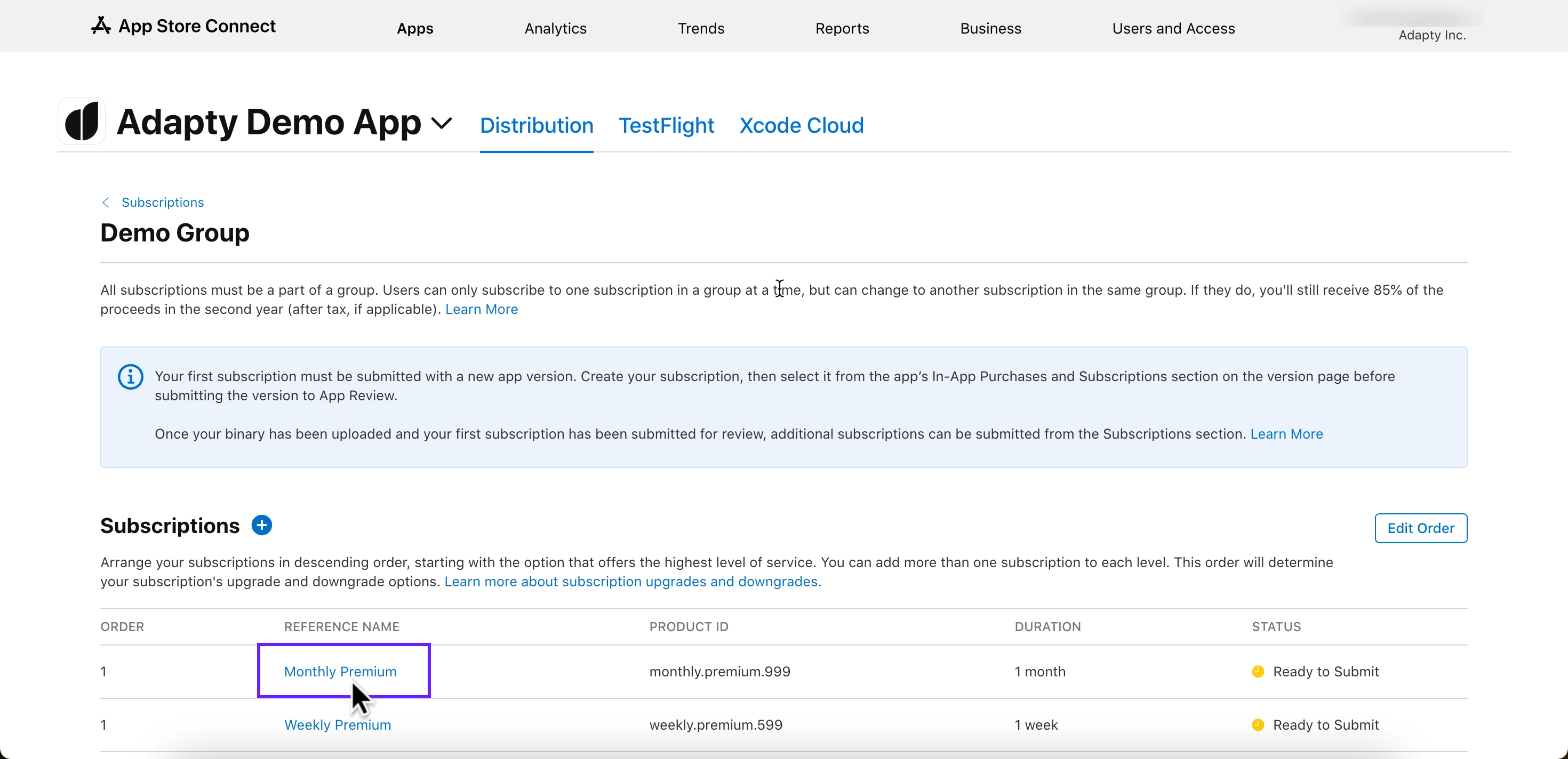Click the App Store Connect logo icon
This screenshot has height=759, width=1568.
pos(101,26)
